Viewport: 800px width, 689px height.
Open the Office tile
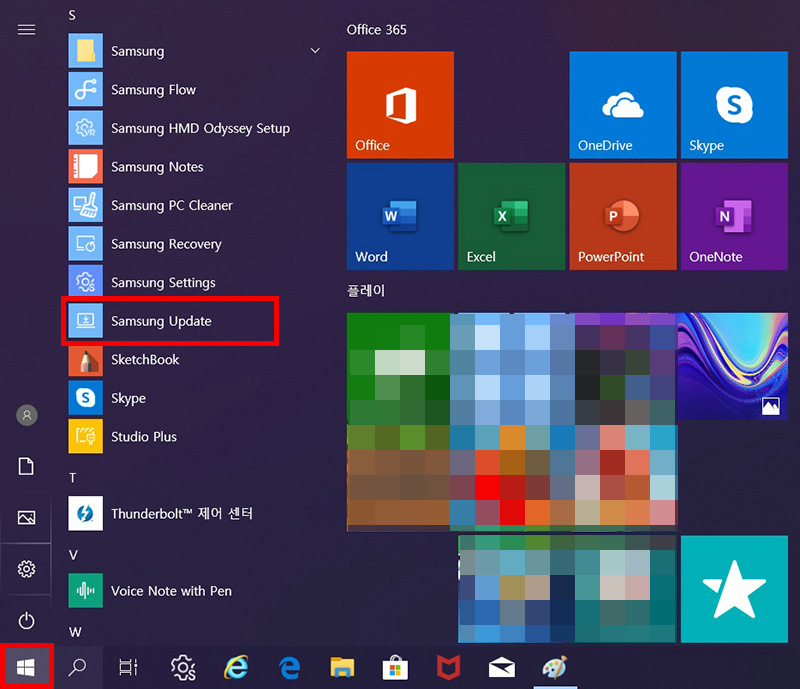click(x=400, y=105)
